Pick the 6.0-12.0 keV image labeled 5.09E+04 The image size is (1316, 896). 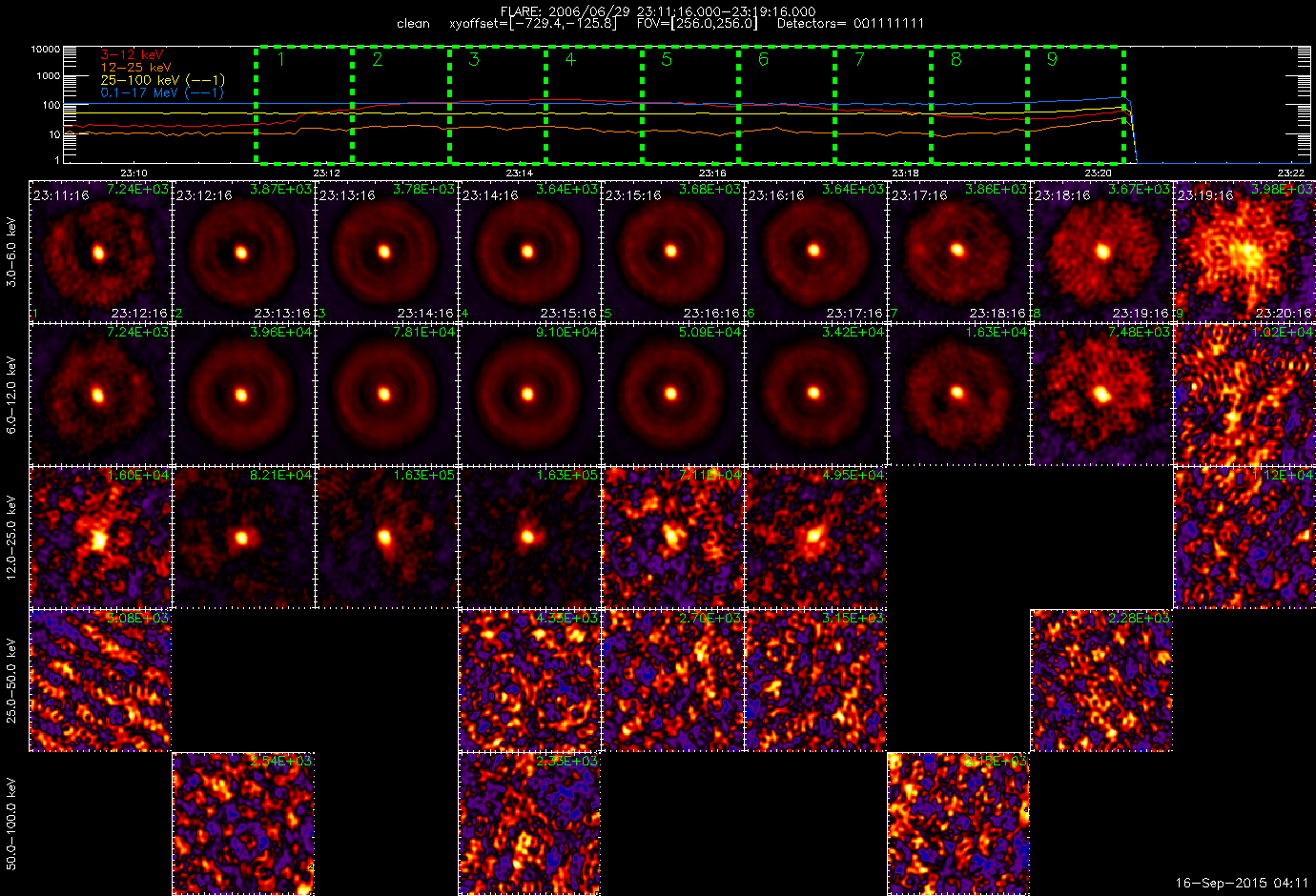coord(673,395)
